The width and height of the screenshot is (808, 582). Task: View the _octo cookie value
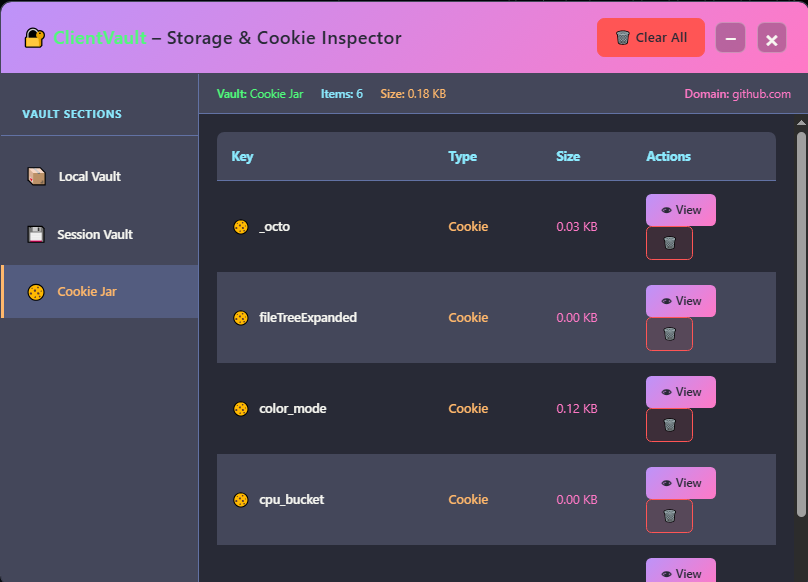point(680,210)
